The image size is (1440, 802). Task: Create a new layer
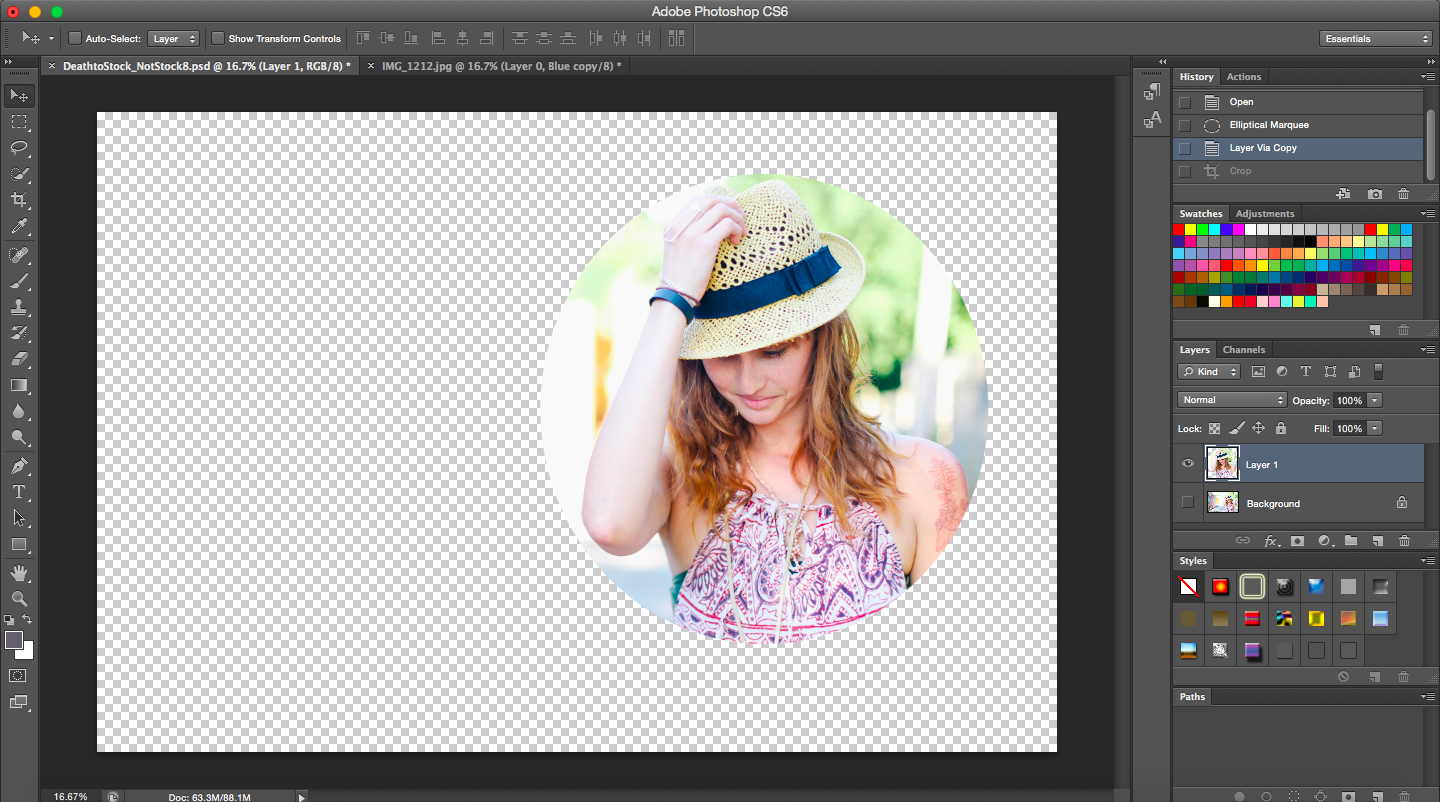click(1378, 541)
